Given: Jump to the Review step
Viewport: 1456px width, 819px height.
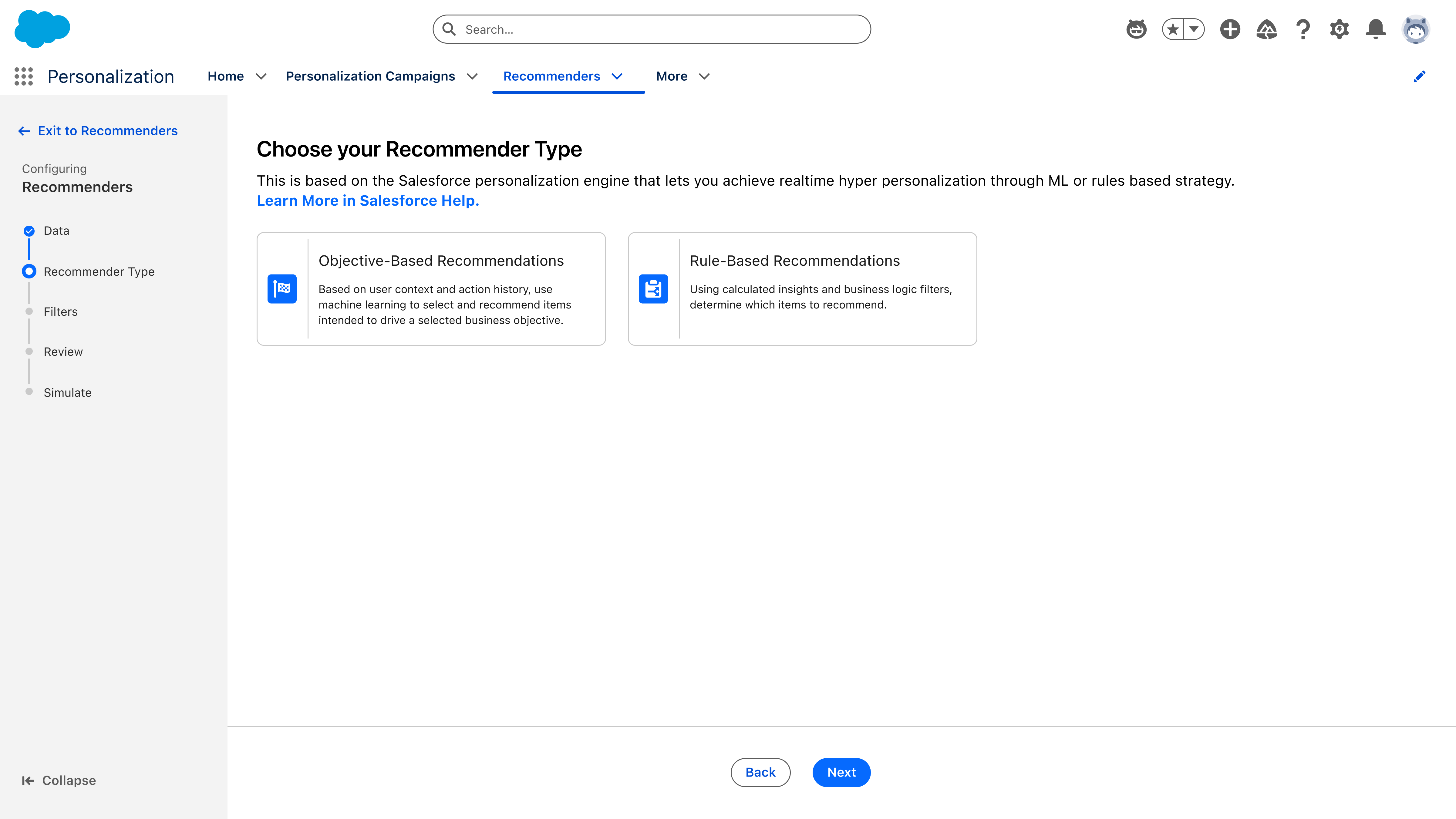Looking at the screenshot, I should [63, 352].
